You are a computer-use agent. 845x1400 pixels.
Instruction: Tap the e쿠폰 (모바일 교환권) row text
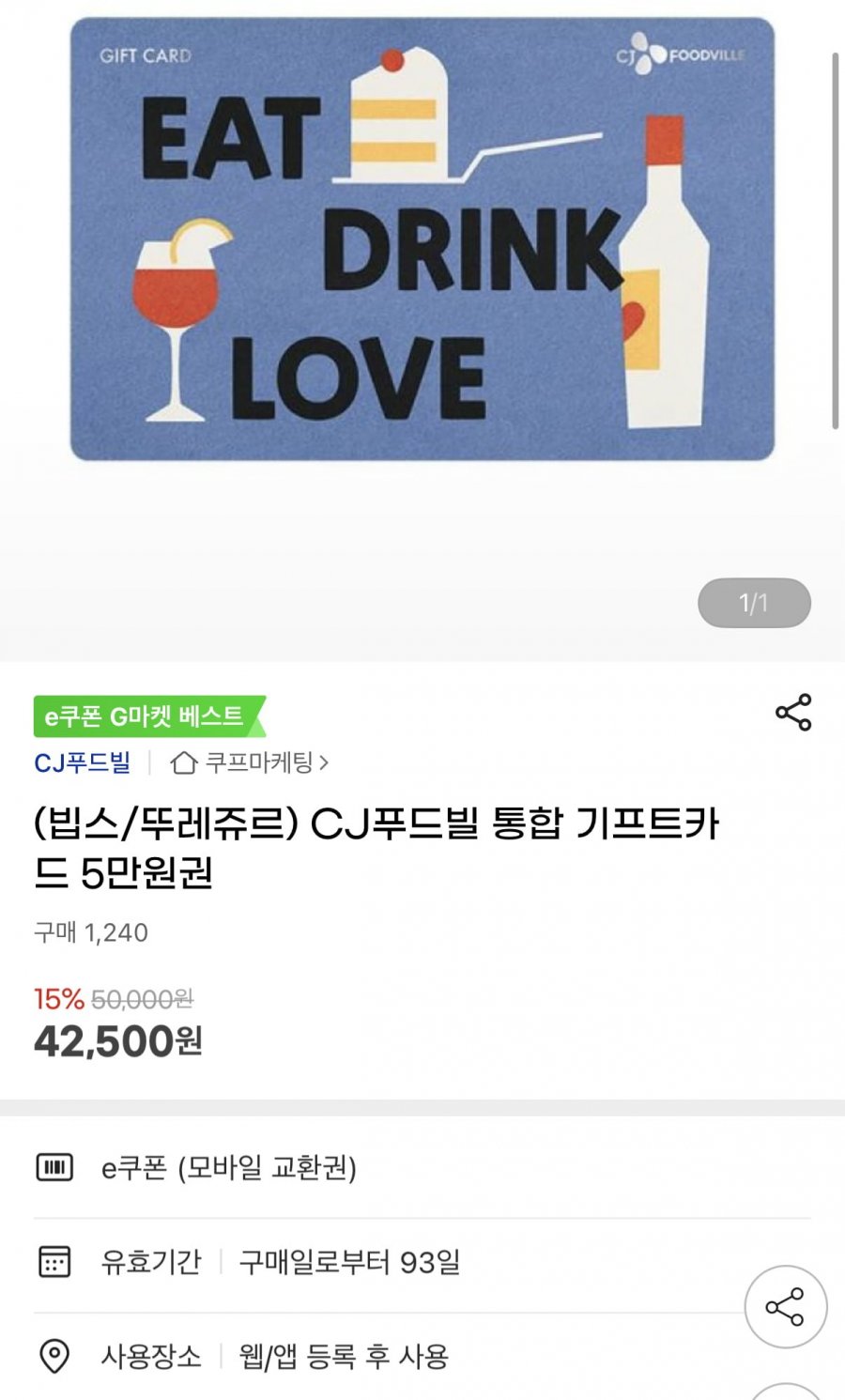tap(229, 1167)
